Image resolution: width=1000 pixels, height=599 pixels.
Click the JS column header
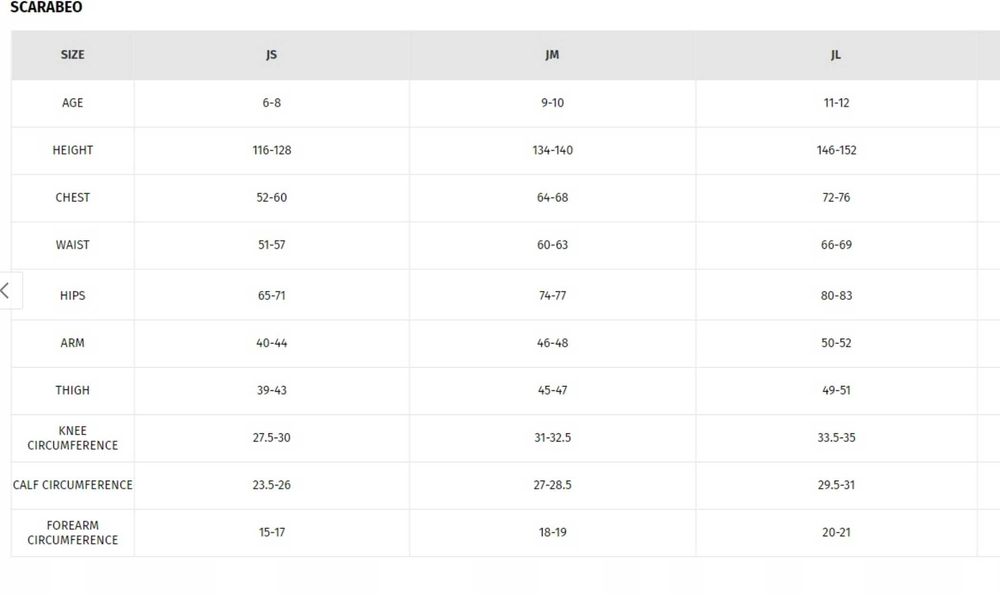pyautogui.click(x=271, y=55)
